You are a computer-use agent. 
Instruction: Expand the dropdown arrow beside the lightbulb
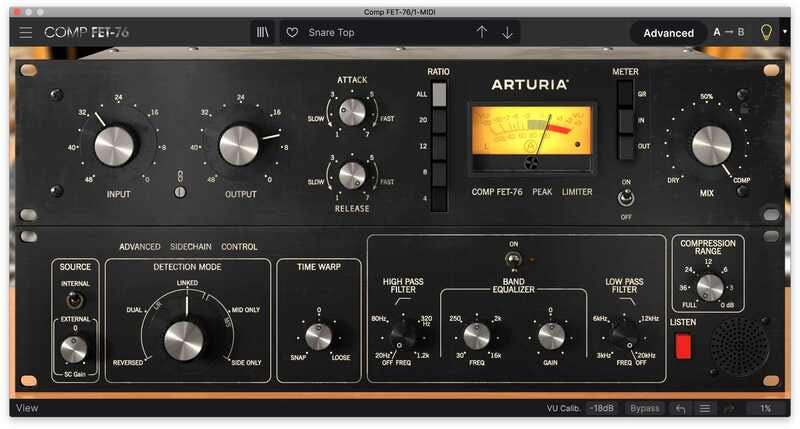click(x=786, y=33)
